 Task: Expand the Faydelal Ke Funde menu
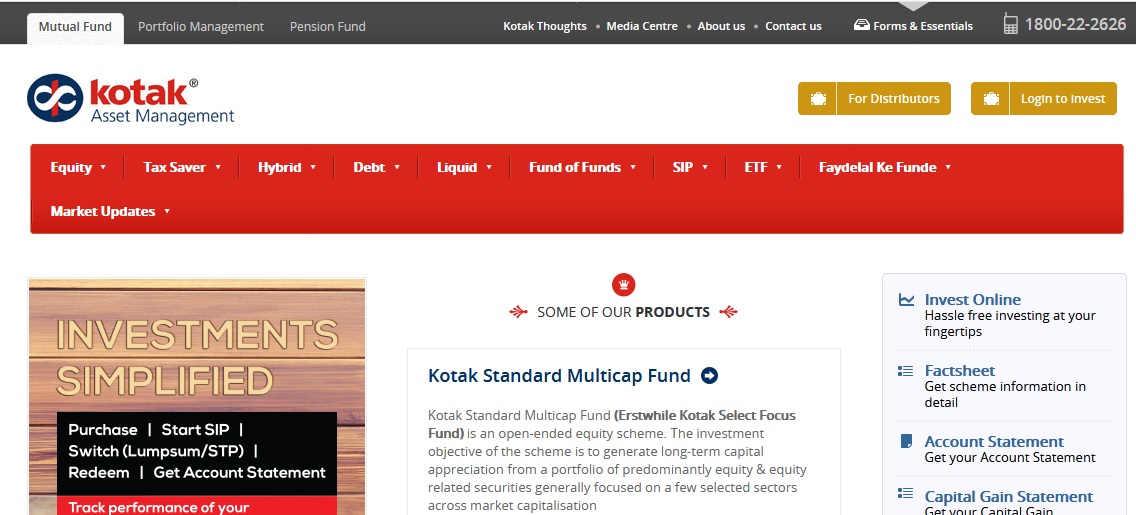point(884,167)
